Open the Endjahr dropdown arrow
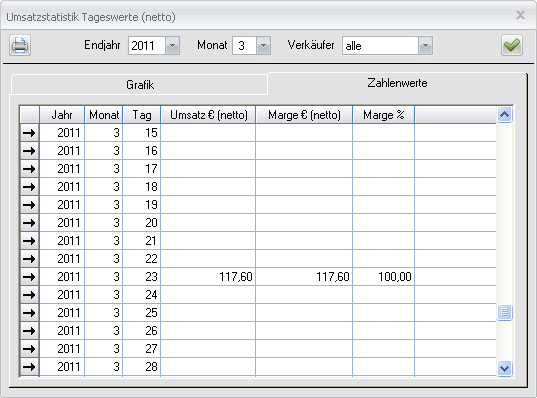537x398 pixels. point(173,46)
